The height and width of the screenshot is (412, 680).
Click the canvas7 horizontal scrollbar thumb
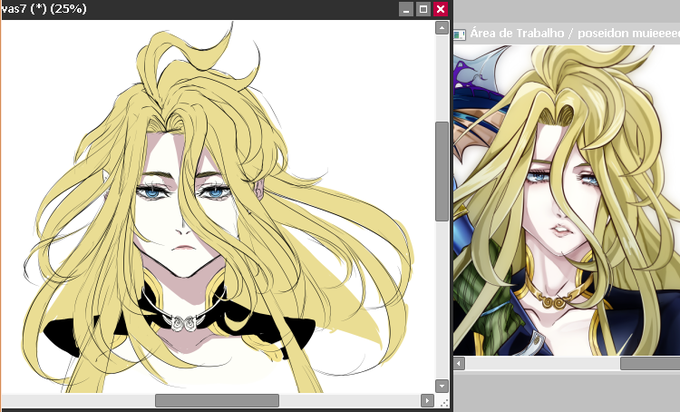pos(217,400)
